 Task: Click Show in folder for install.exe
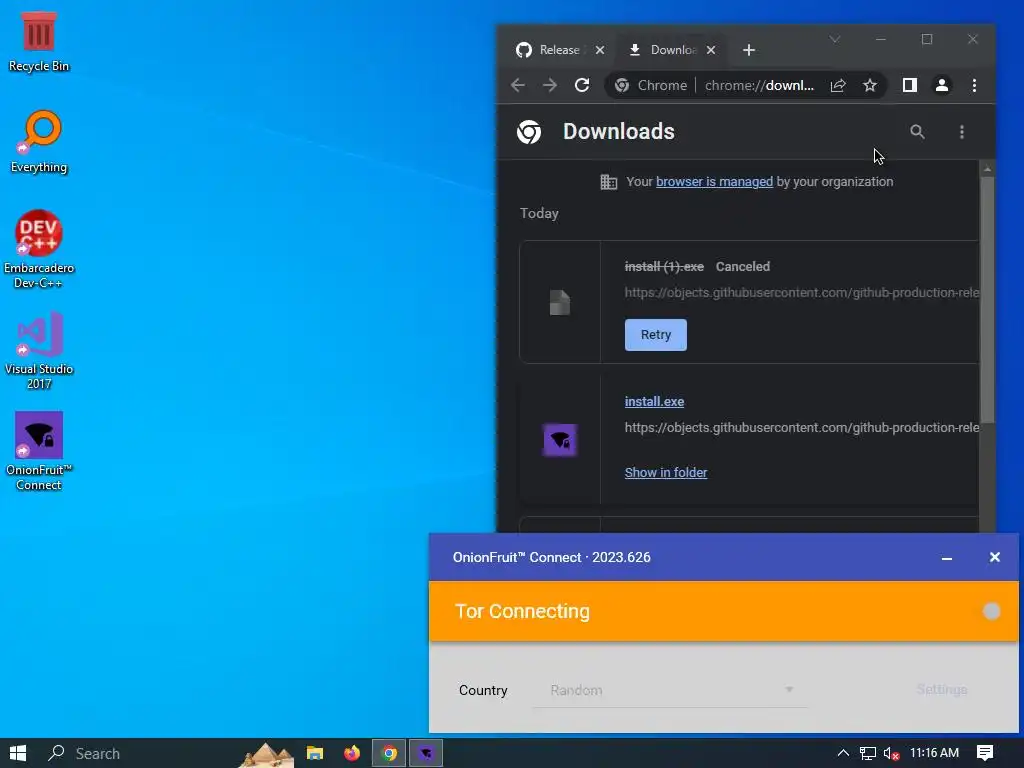tap(665, 473)
